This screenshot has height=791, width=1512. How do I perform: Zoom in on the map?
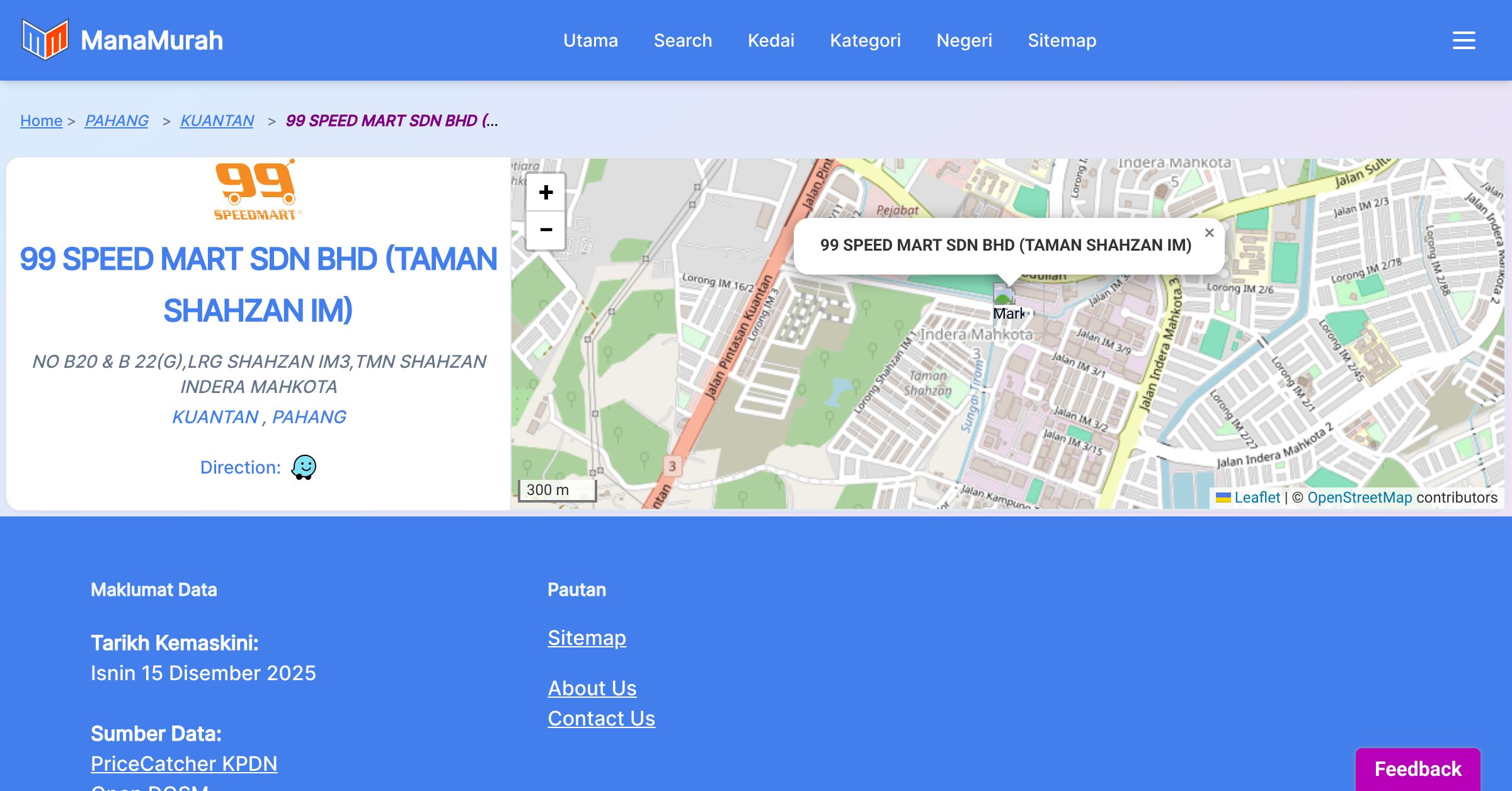pyautogui.click(x=546, y=193)
